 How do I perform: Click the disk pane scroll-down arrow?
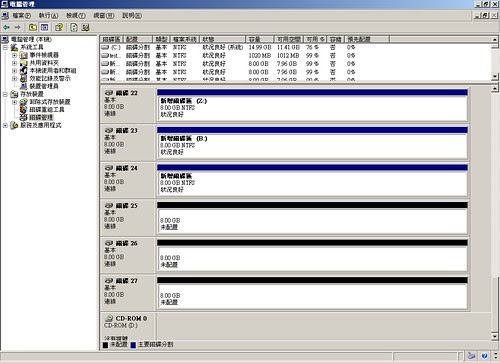pos(495,336)
